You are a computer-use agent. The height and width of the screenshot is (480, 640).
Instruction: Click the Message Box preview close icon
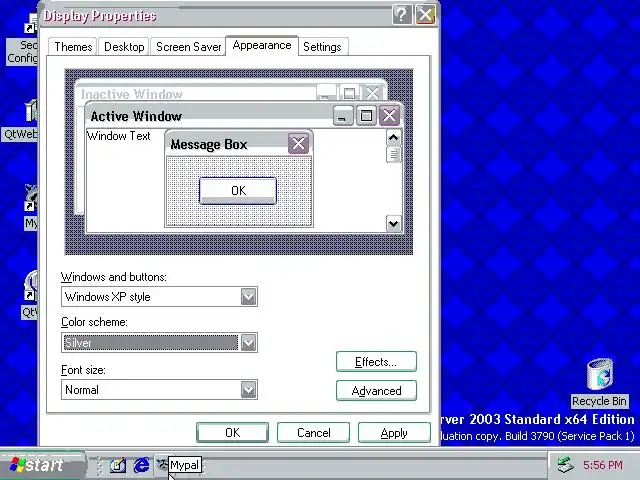298,144
